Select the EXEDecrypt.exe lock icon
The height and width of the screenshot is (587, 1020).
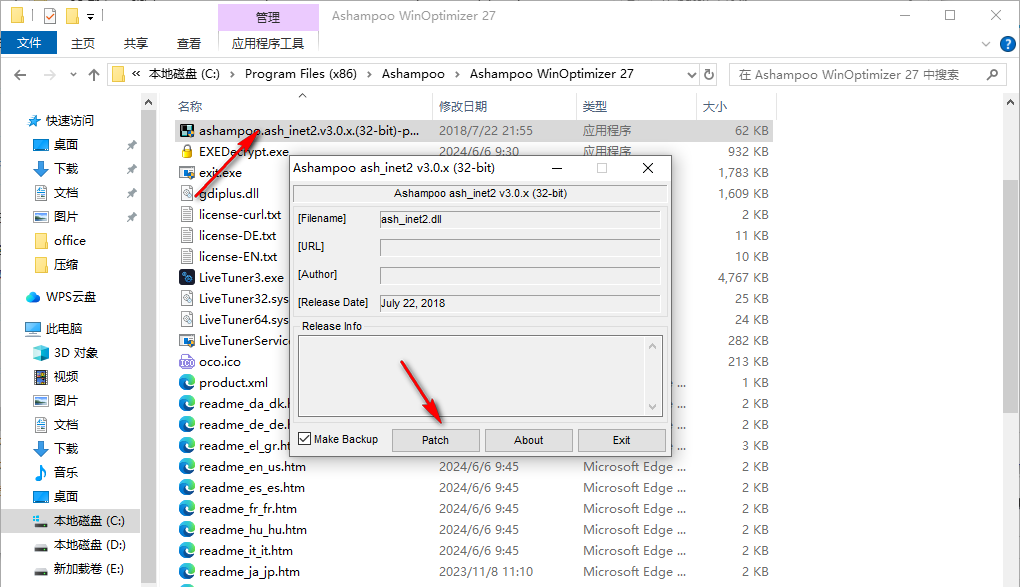[187, 151]
